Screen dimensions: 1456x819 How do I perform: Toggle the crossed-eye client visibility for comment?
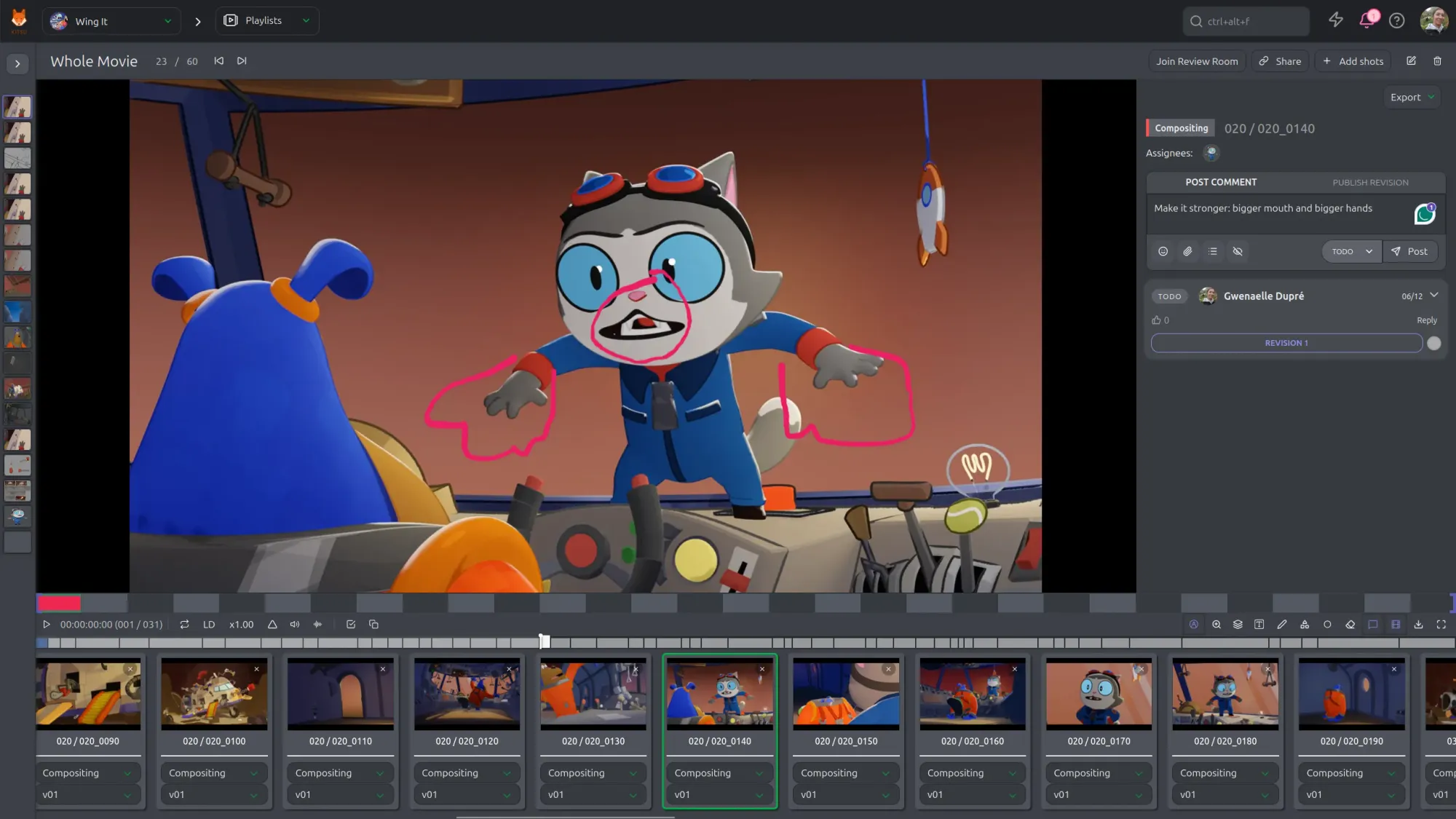click(1237, 251)
